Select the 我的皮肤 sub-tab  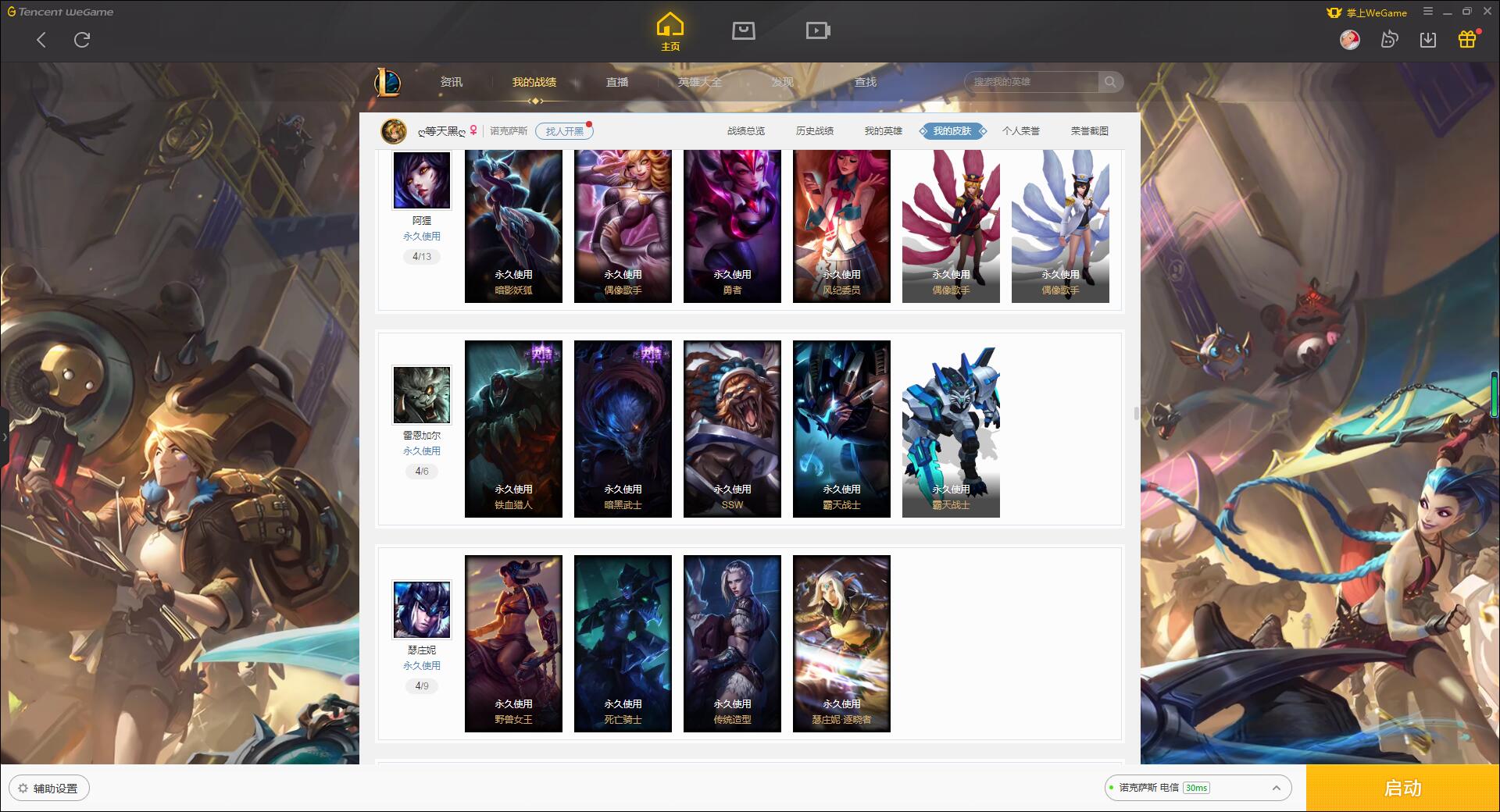pyautogui.click(x=952, y=131)
